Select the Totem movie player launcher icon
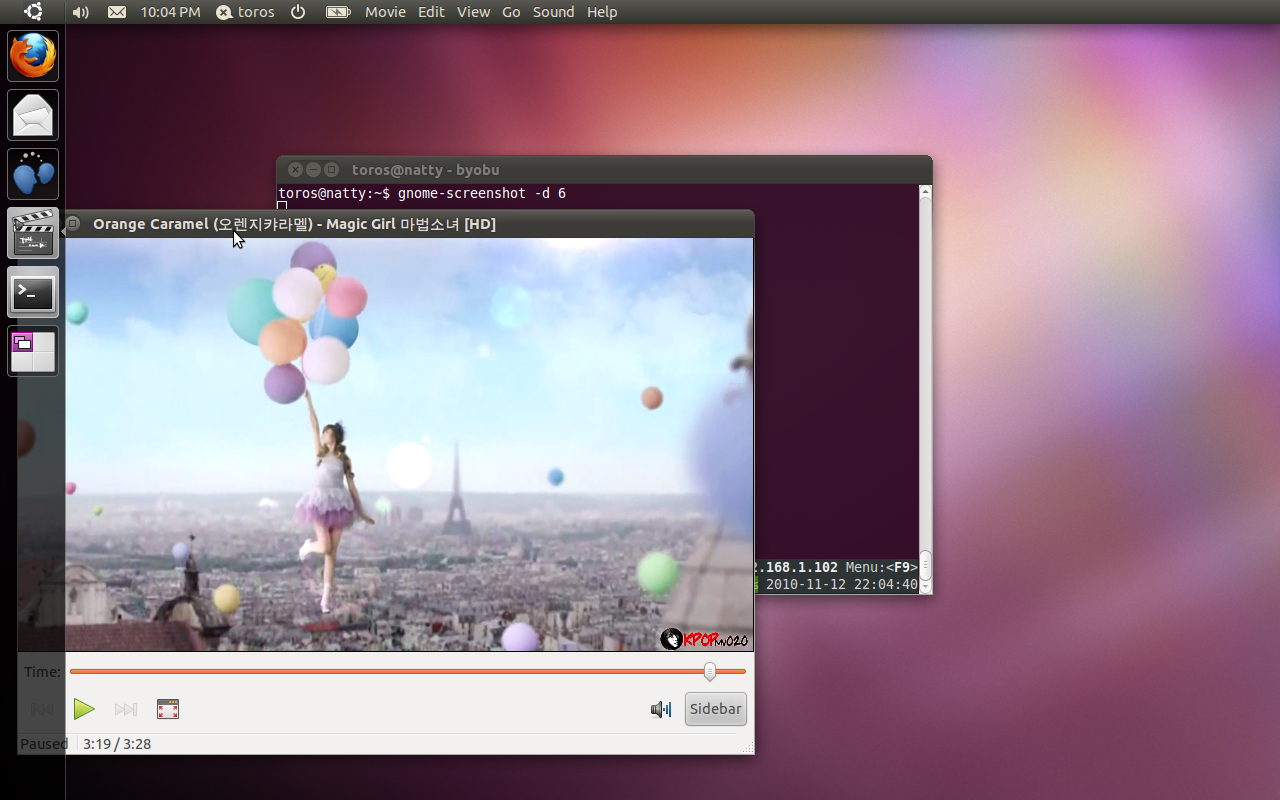The height and width of the screenshot is (800, 1280). [x=33, y=233]
